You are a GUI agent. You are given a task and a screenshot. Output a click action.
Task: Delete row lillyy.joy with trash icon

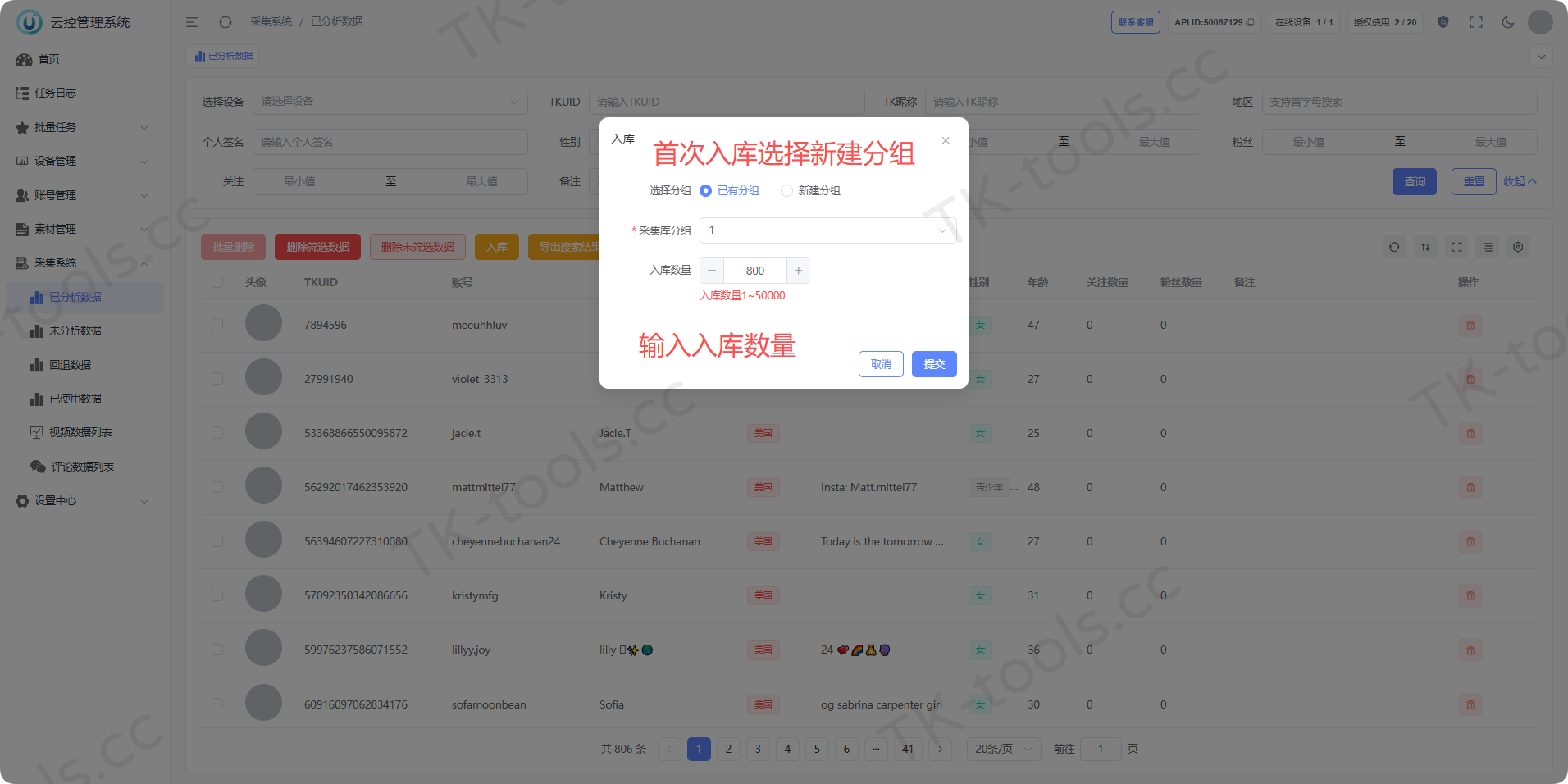coord(1470,650)
